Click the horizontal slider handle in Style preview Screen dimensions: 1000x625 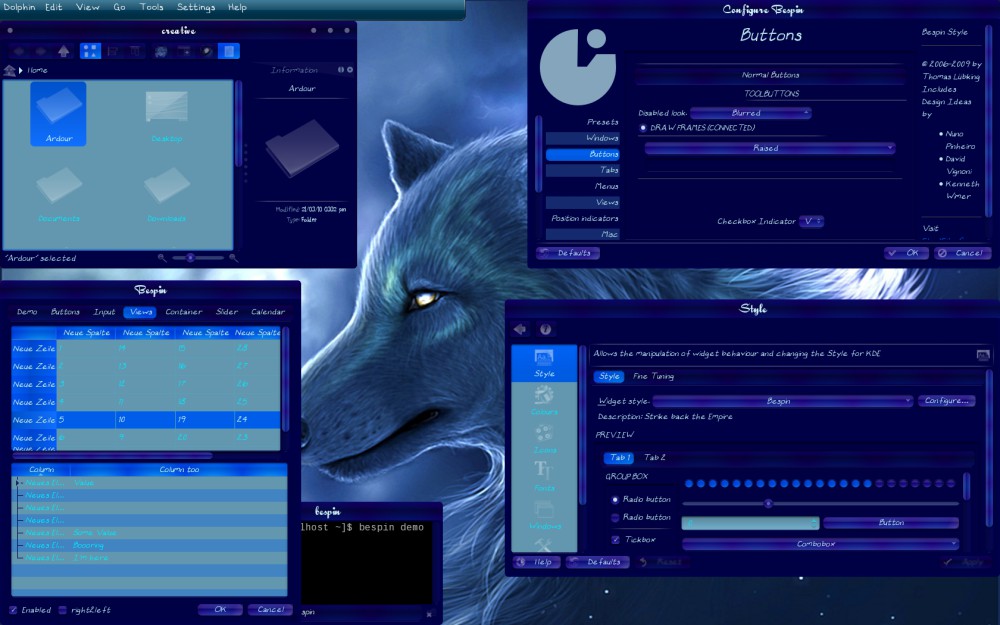pos(768,504)
